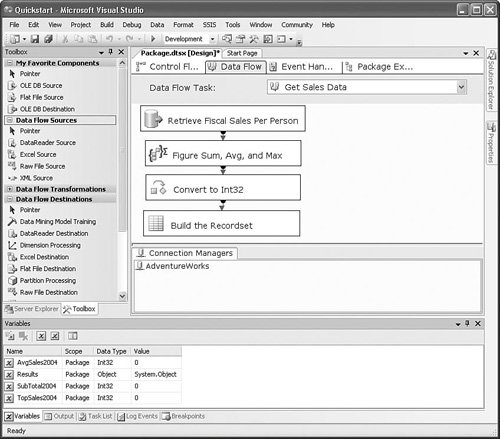Switch to the Control Flow tab
This screenshot has width=500, height=439.
(x=168, y=67)
